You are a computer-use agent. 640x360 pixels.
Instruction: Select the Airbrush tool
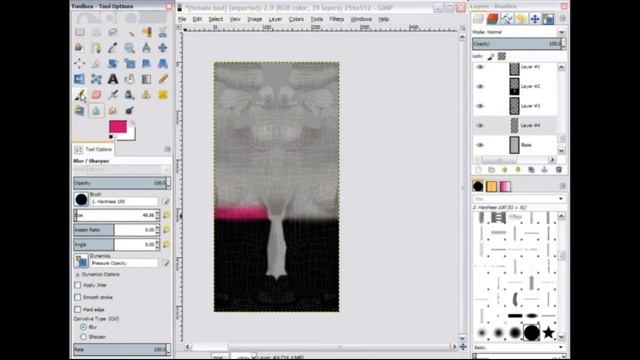113,95
